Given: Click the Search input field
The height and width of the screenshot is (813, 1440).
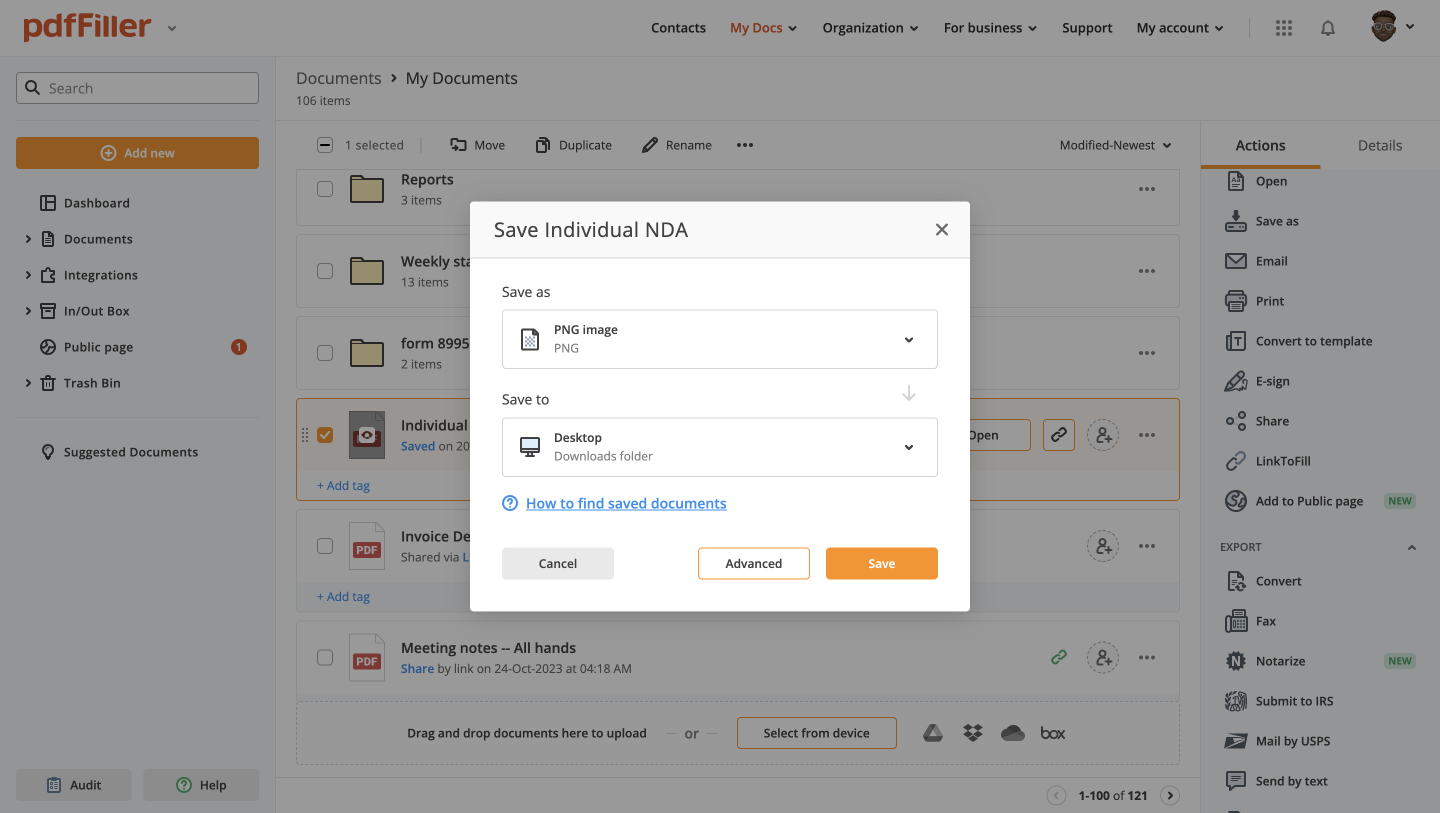Looking at the screenshot, I should click(x=138, y=88).
